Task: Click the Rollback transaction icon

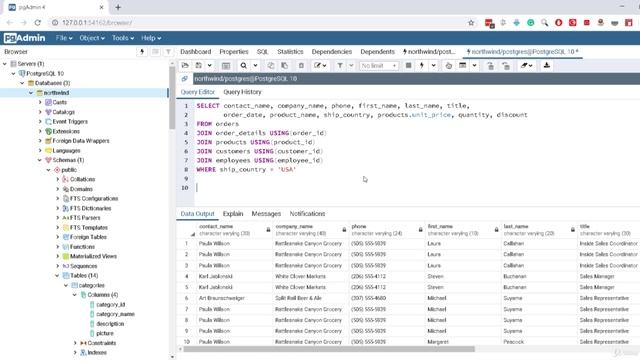Action: pyautogui.click(x=506, y=66)
